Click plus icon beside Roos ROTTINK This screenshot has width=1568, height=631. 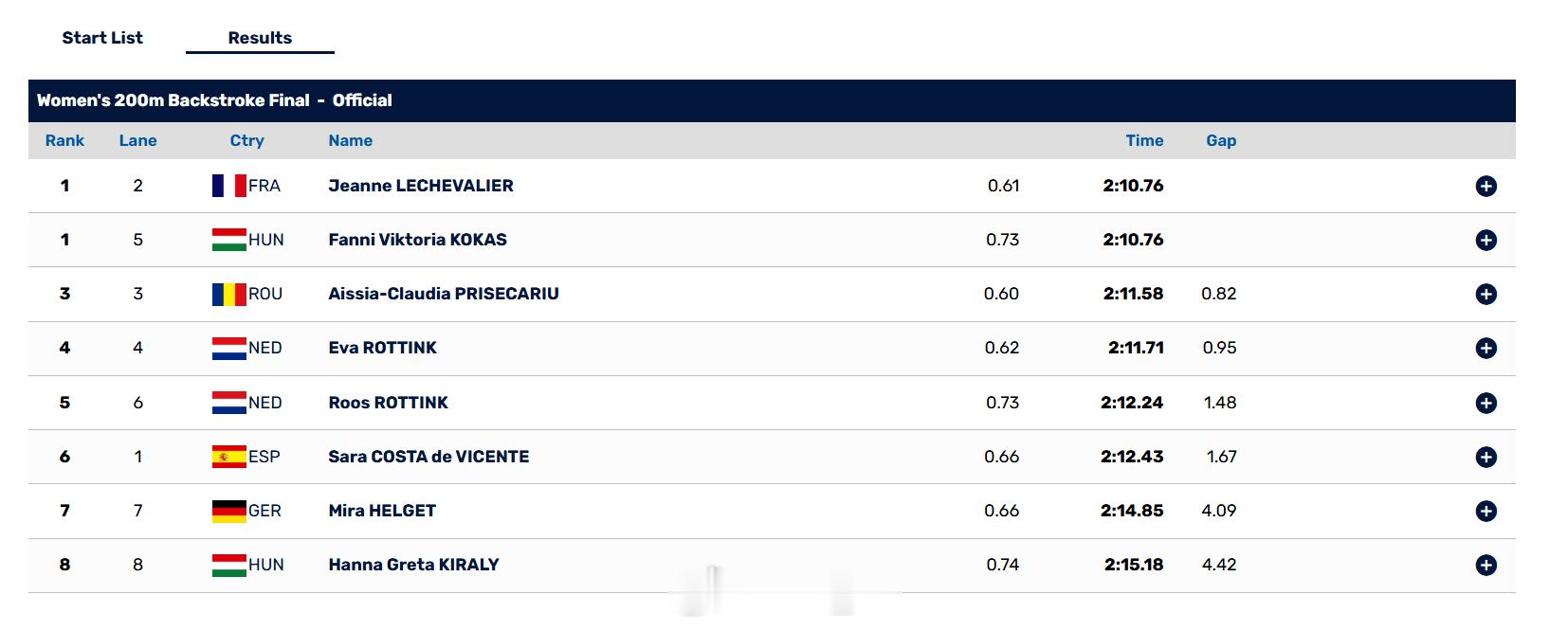click(x=1486, y=404)
